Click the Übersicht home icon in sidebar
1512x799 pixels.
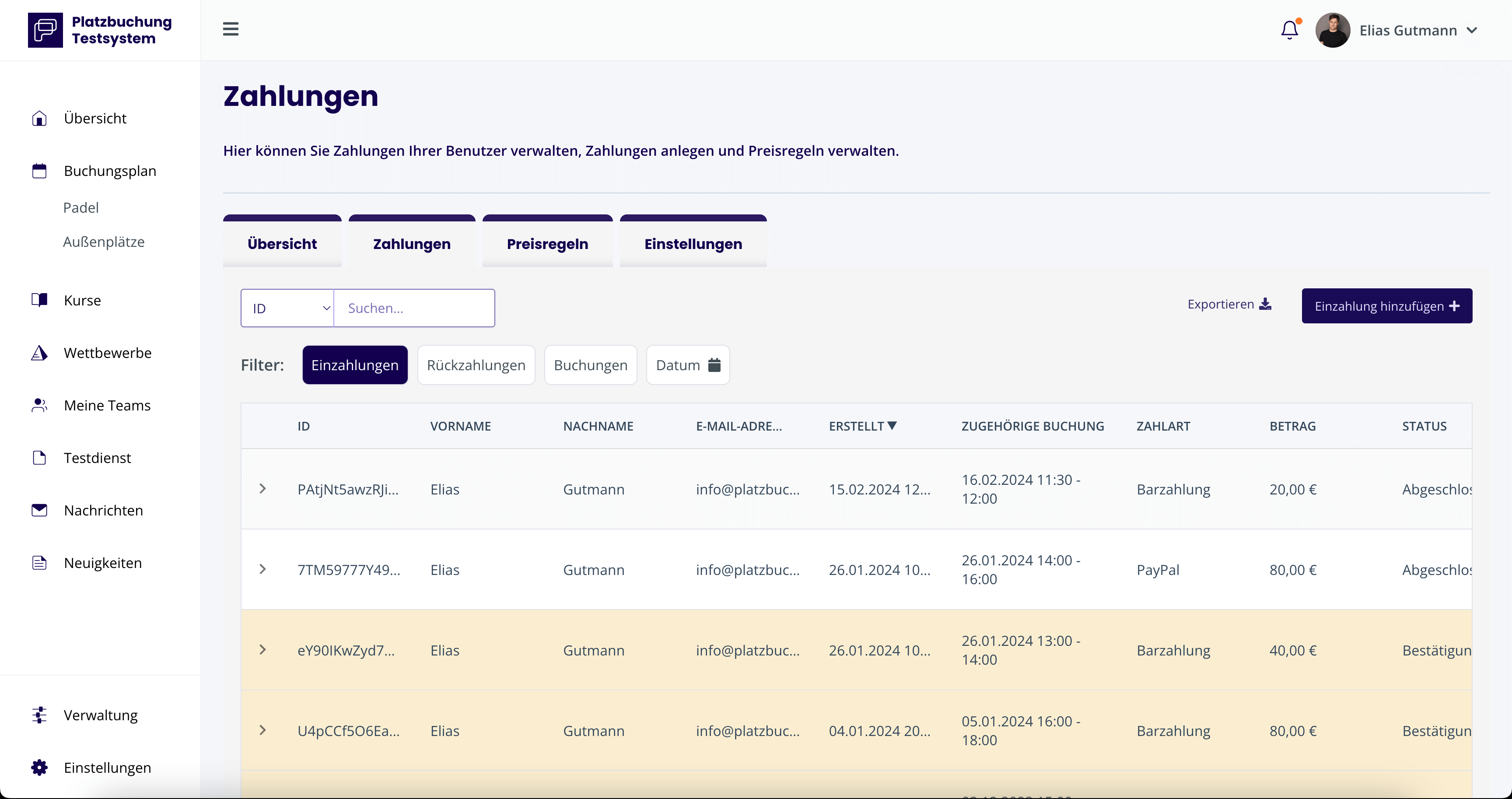coord(39,119)
